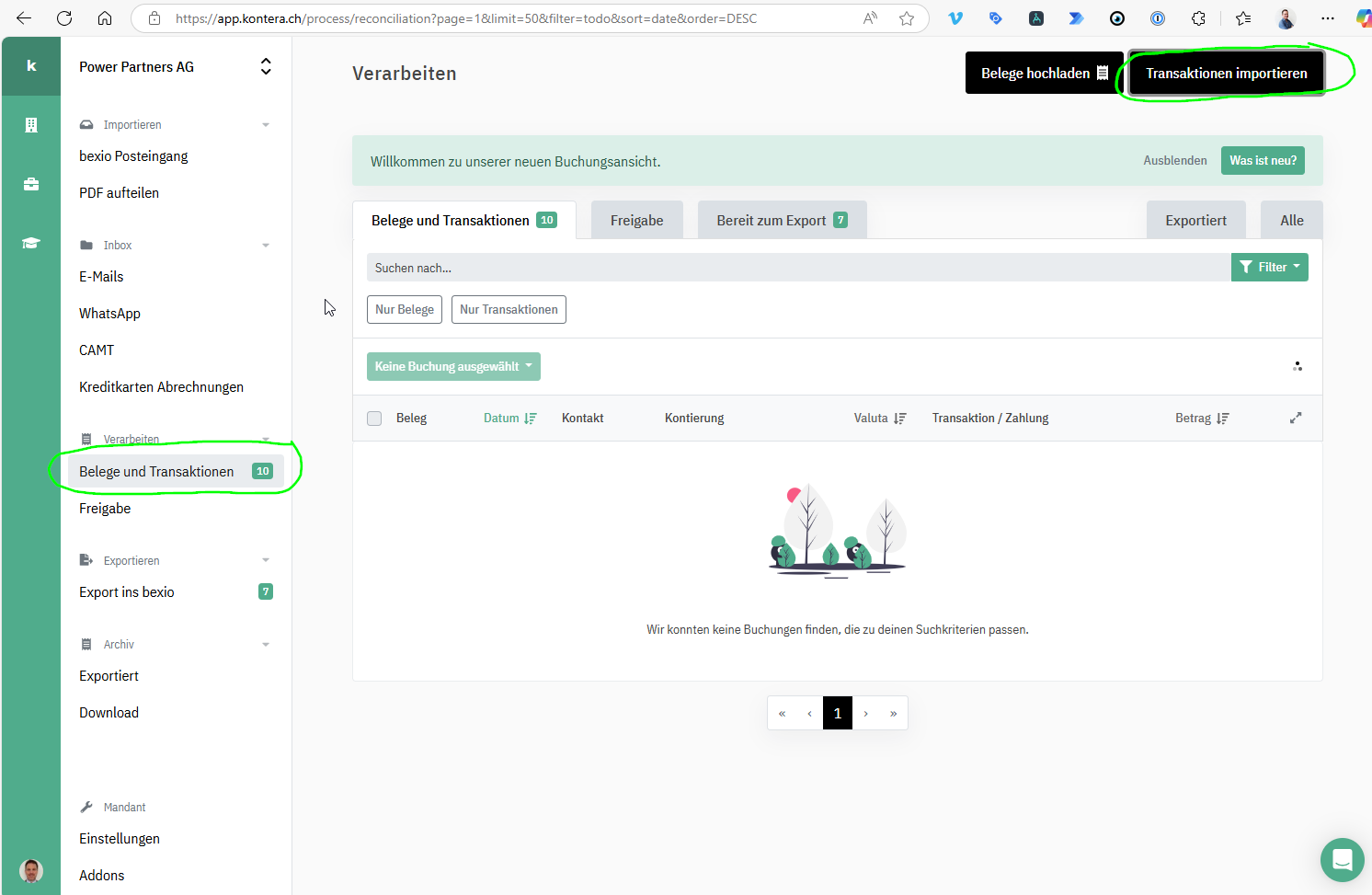Click the Vimeo extension icon
The height and width of the screenshot is (895, 1372).
tap(955, 18)
